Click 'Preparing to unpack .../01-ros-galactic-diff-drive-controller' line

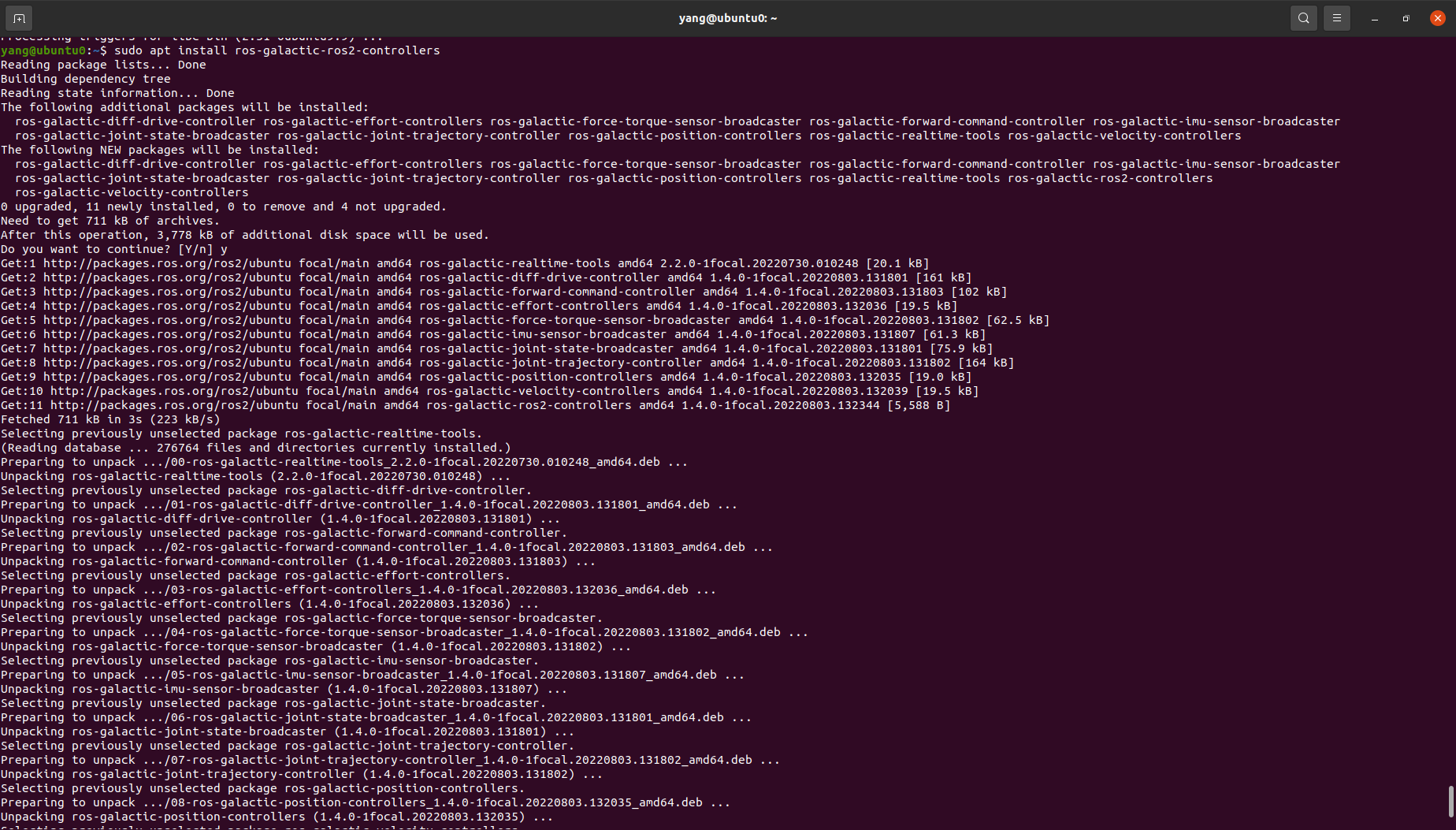coord(370,504)
